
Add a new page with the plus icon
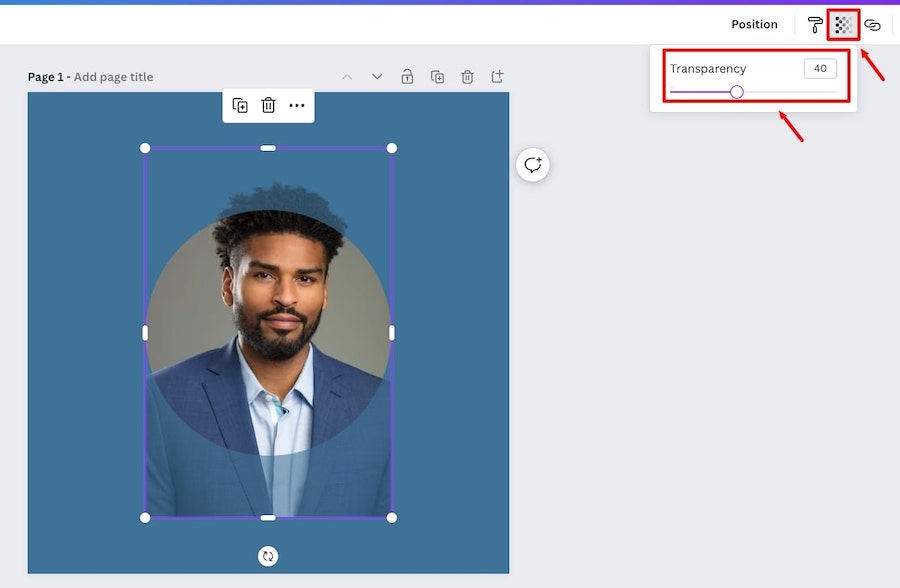point(498,76)
